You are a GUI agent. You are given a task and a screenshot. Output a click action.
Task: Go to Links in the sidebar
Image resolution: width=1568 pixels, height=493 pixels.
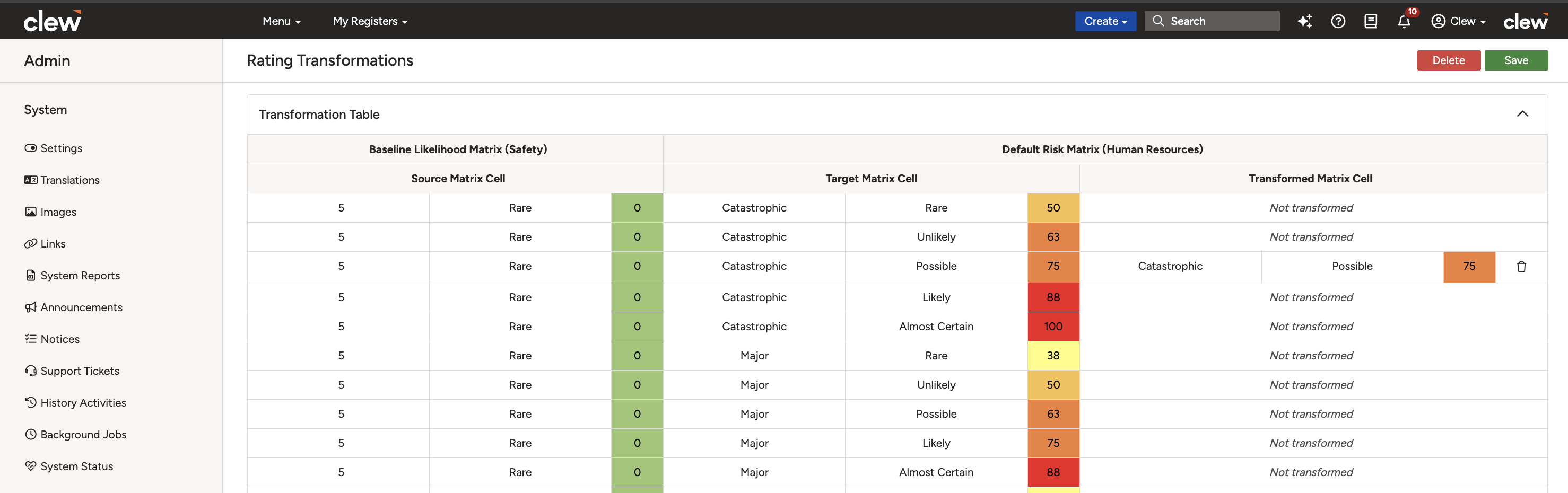53,243
